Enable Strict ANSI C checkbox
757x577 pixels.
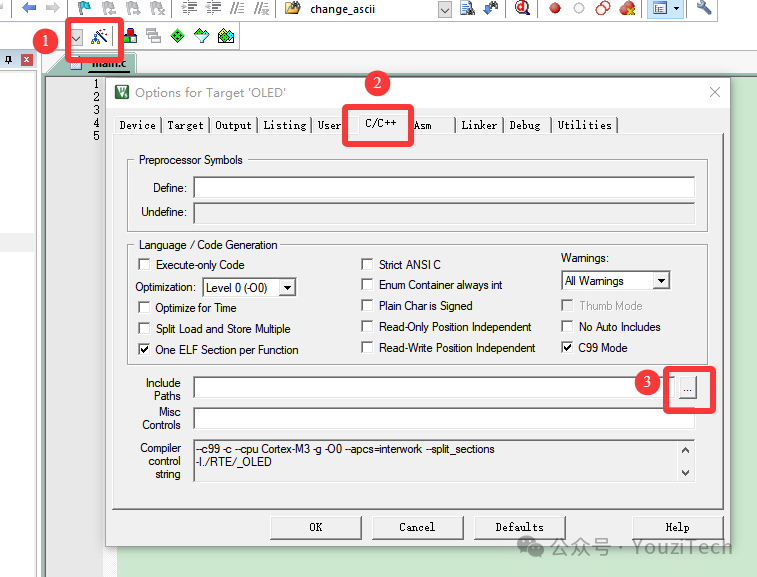click(x=367, y=265)
